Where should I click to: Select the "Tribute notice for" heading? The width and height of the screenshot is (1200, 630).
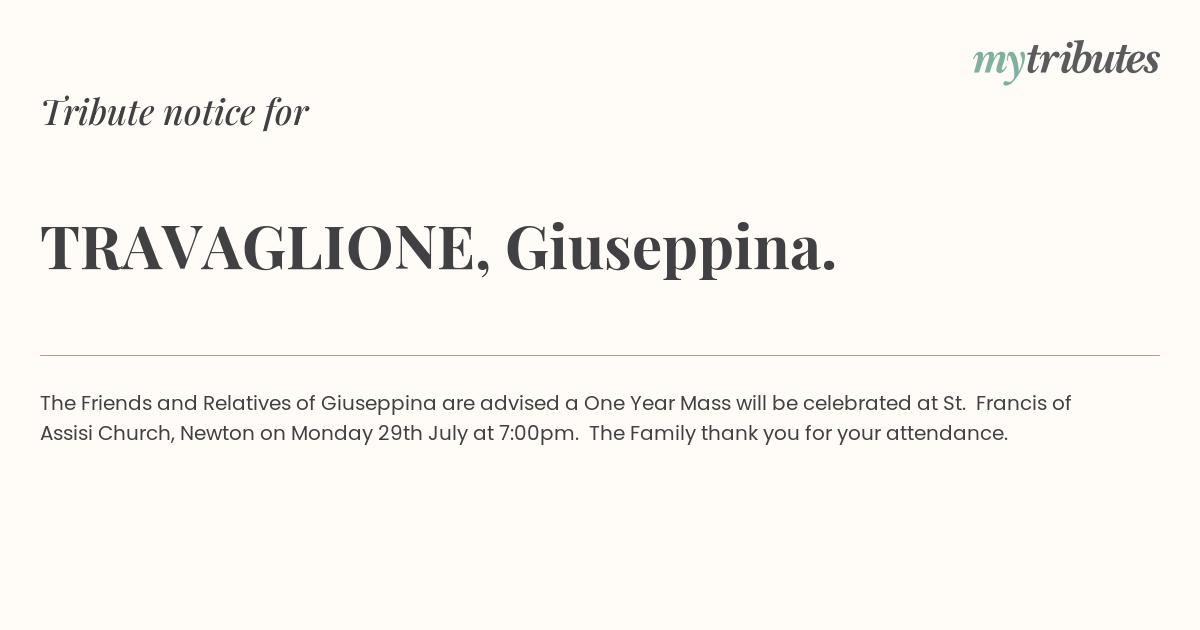[x=175, y=112]
